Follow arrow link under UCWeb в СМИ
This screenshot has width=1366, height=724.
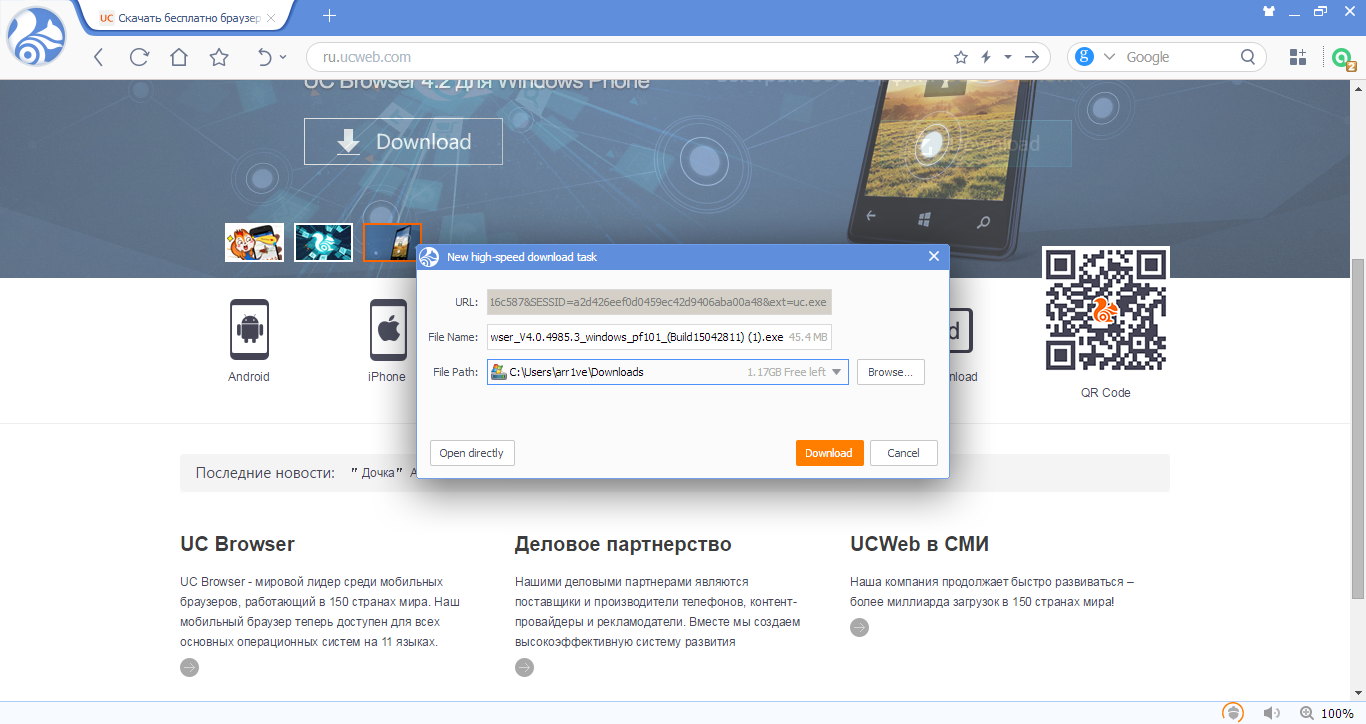860,627
